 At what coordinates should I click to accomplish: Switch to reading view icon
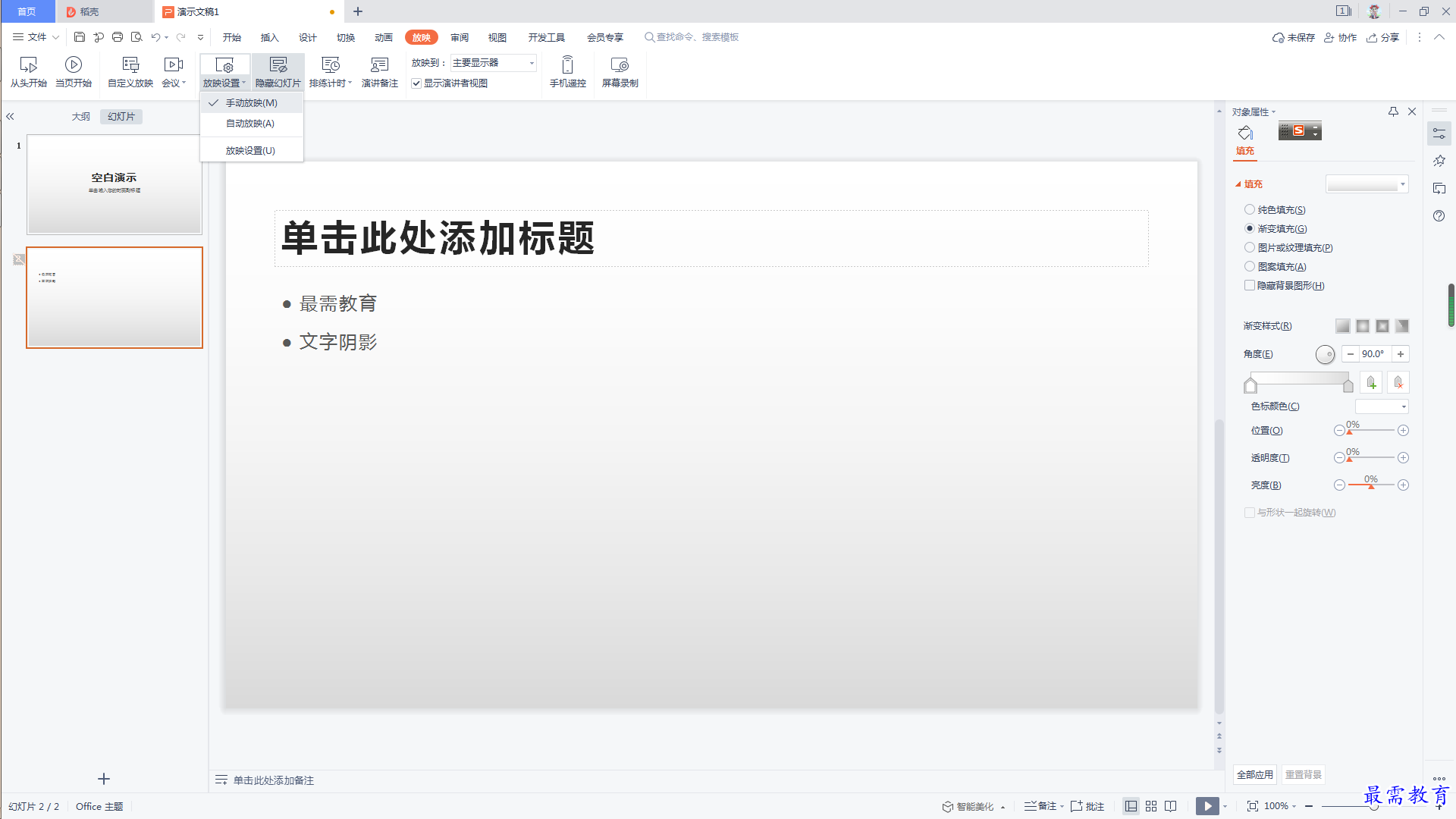[x=1171, y=806]
